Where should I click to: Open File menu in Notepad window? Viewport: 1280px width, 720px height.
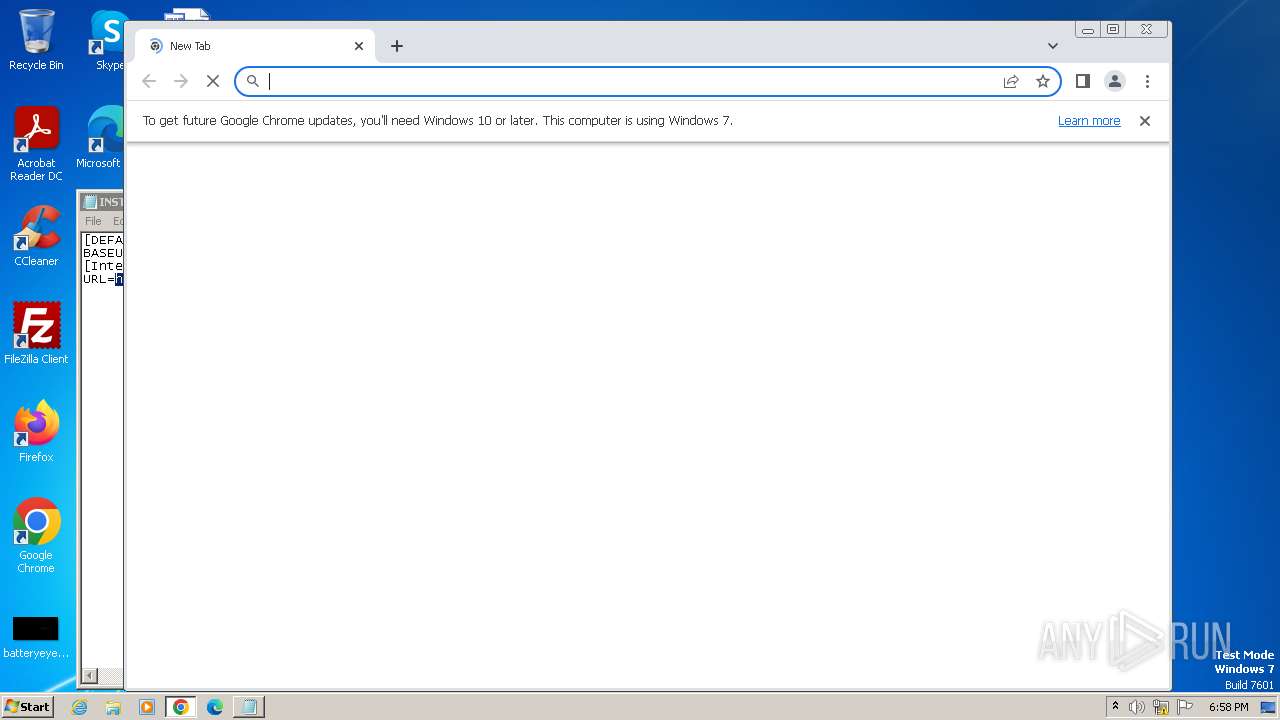tap(93, 221)
